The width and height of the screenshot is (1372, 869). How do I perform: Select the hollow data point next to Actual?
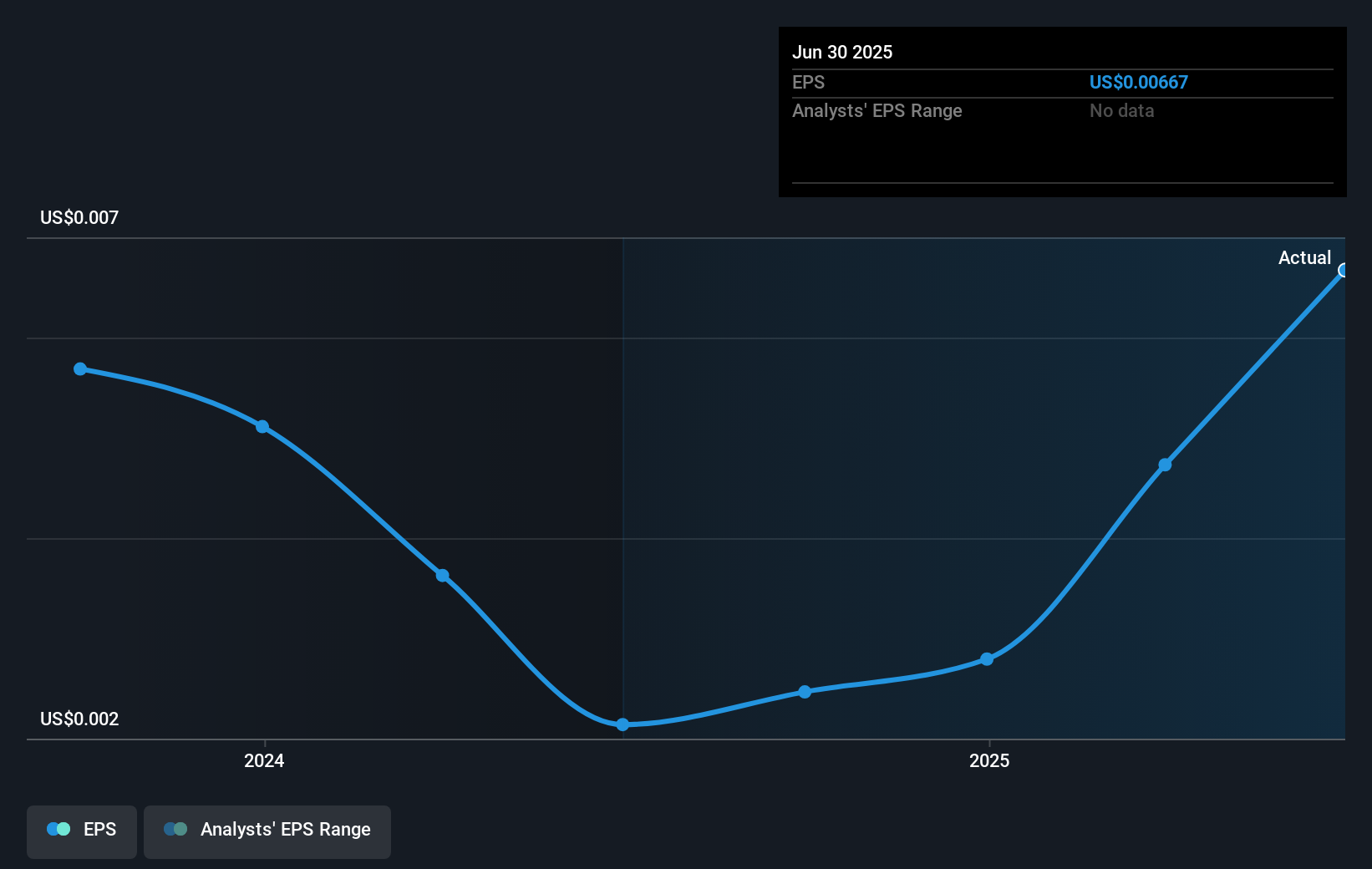pos(1344,269)
